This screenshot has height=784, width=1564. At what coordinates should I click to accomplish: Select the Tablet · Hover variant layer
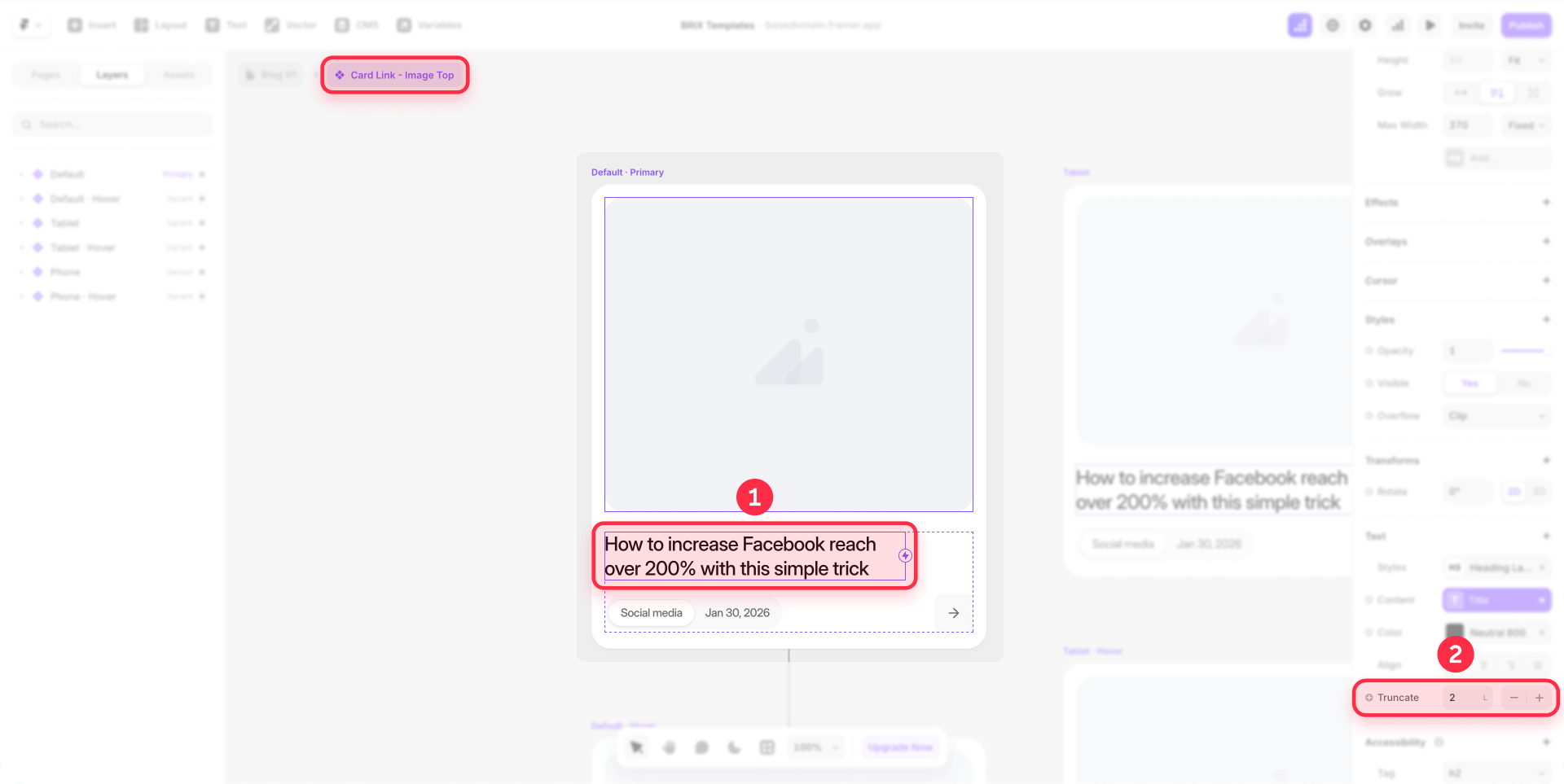point(112,247)
